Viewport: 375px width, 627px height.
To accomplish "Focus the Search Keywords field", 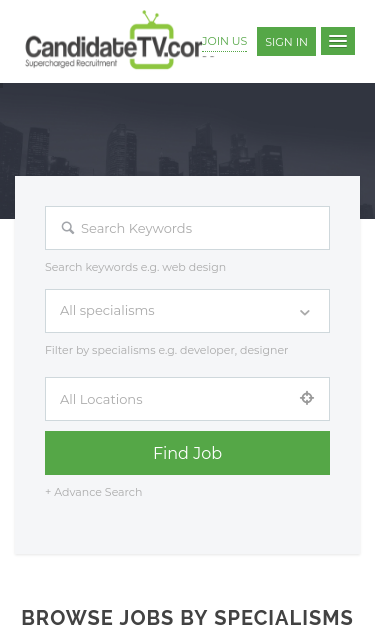I will click(188, 228).
